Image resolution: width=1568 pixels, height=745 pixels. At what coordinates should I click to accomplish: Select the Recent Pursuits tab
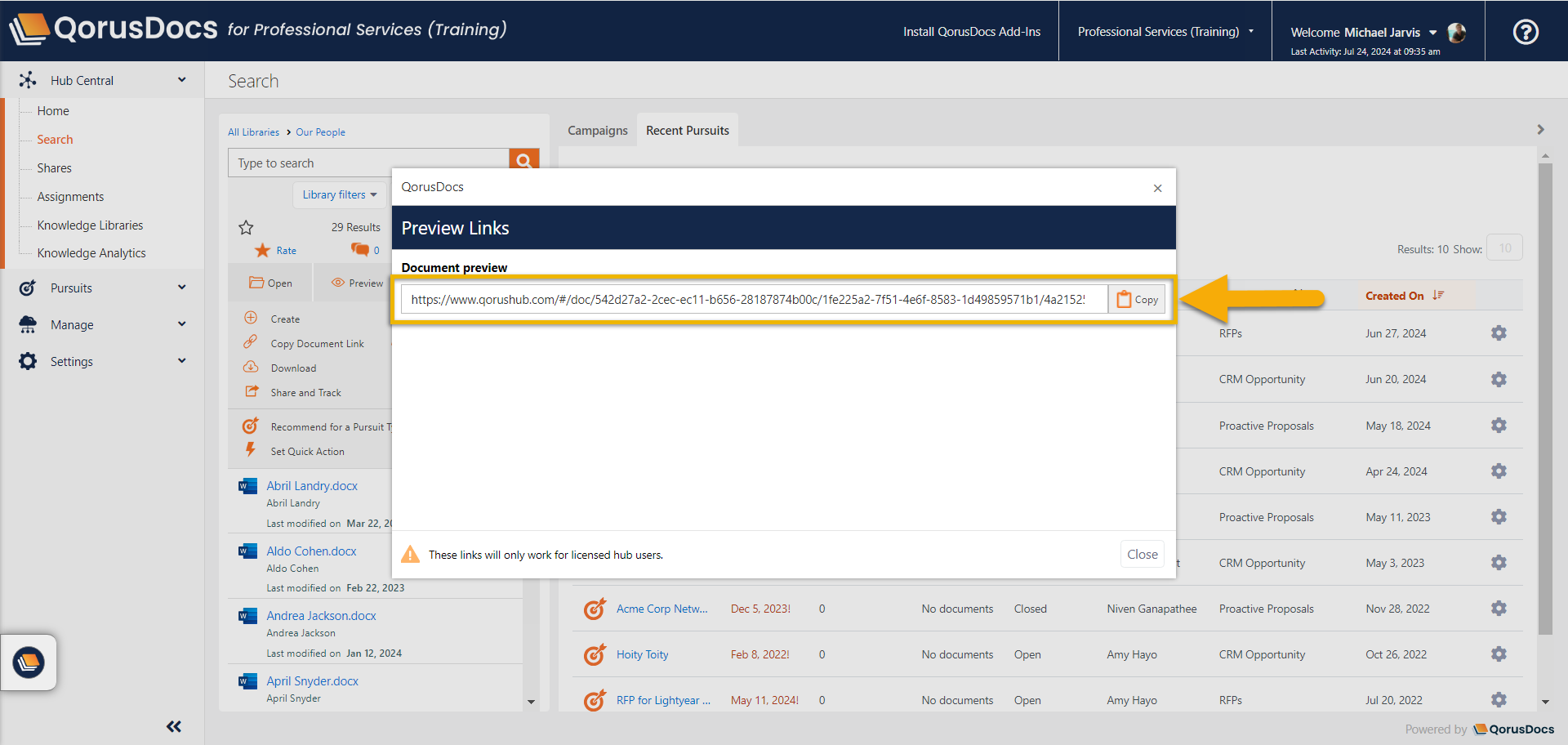click(688, 131)
